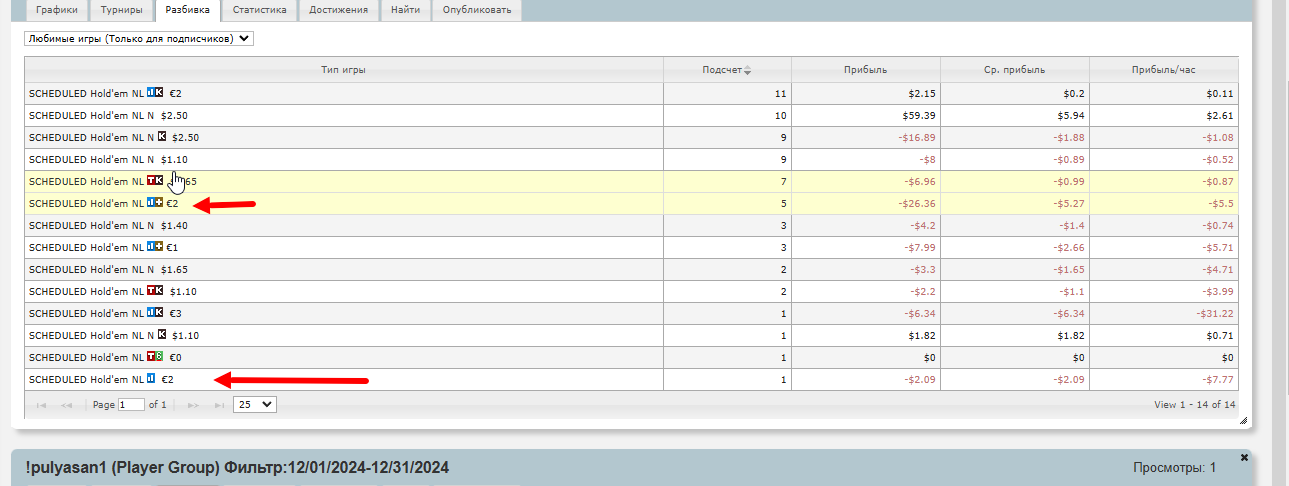Sort by the Подсчет column arrows
Image resolution: width=1289 pixels, height=486 pixels.
(x=747, y=70)
